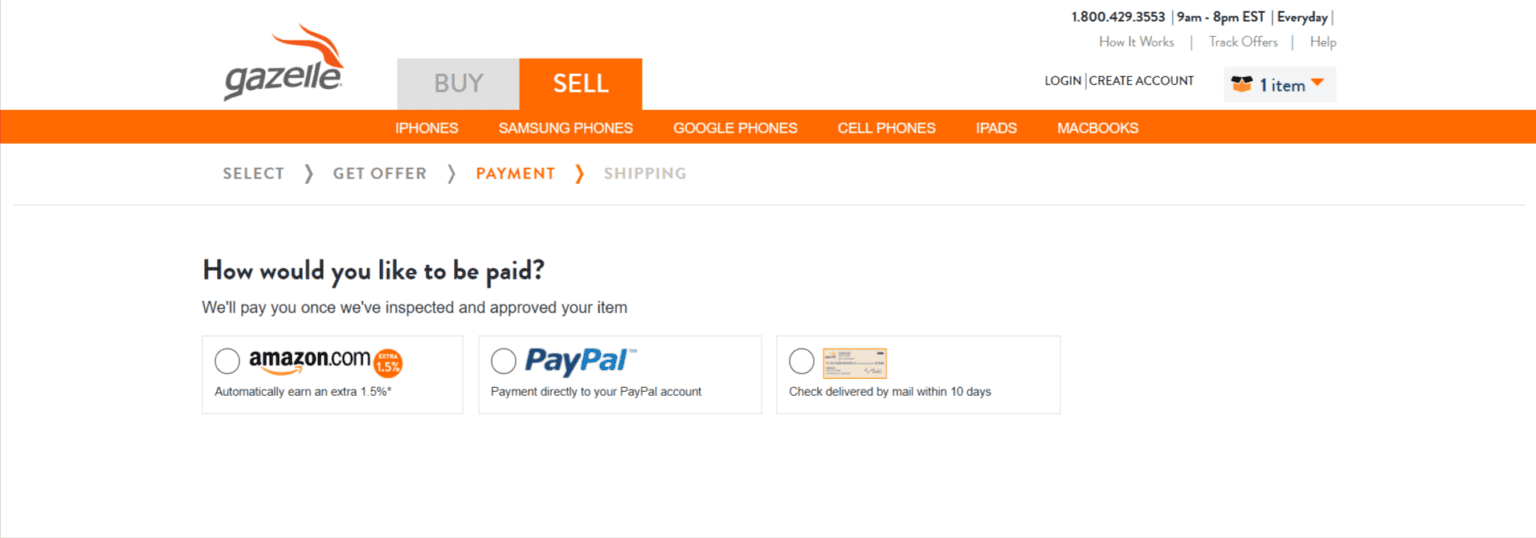
Task: Choose the PayPal radio button
Action: pos(504,361)
